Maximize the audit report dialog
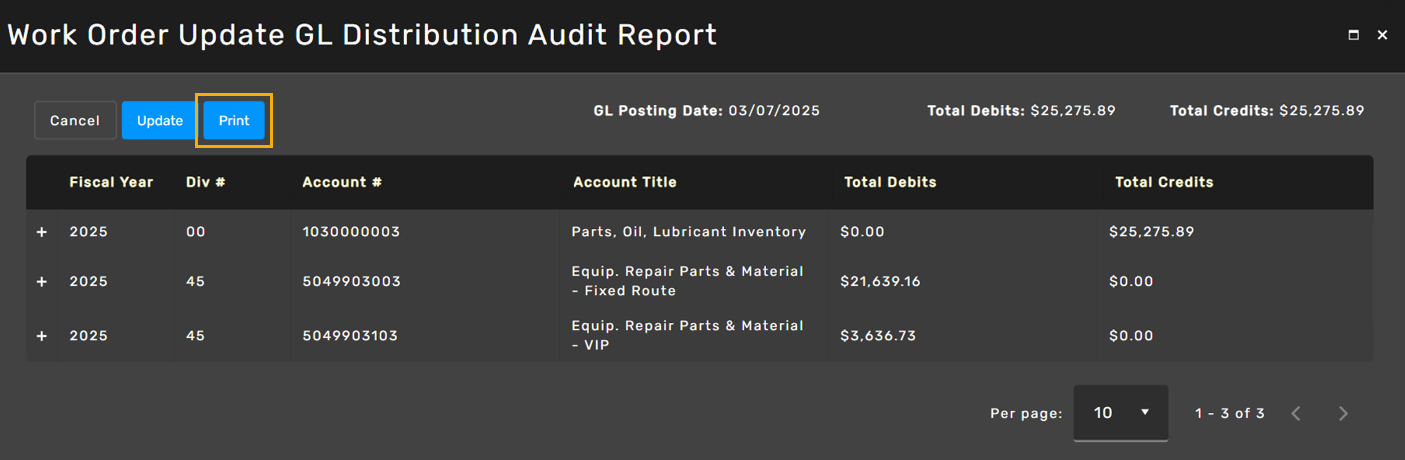 [1354, 35]
